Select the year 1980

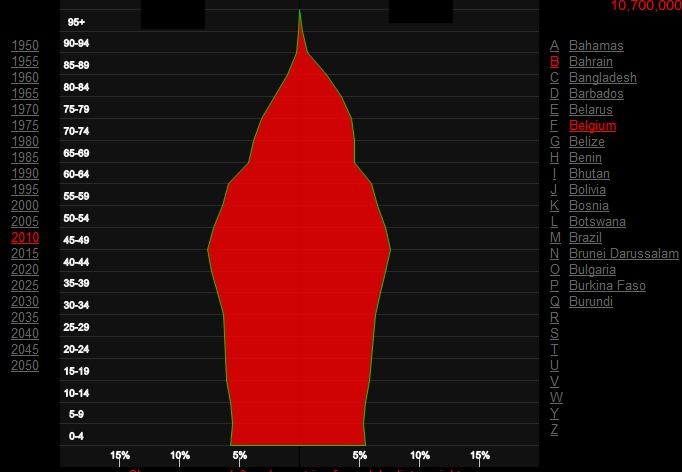(x=25, y=141)
